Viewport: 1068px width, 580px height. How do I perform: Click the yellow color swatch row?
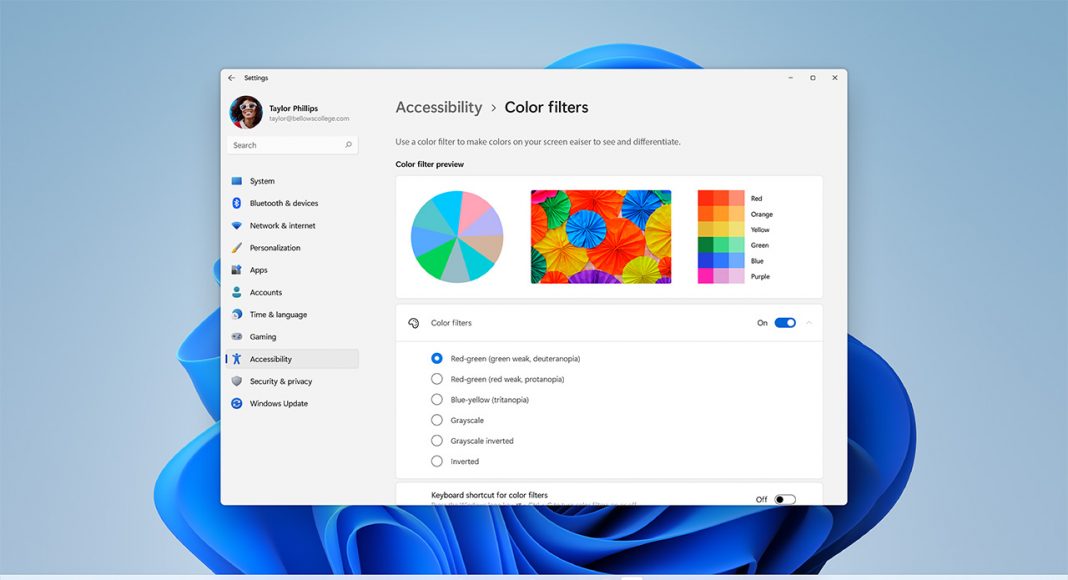tap(721, 229)
